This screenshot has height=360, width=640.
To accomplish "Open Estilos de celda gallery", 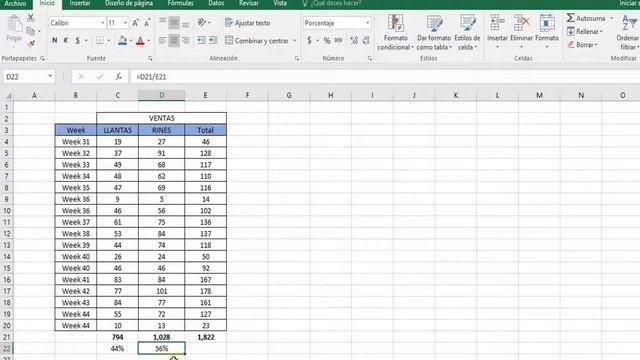I will tap(467, 32).
